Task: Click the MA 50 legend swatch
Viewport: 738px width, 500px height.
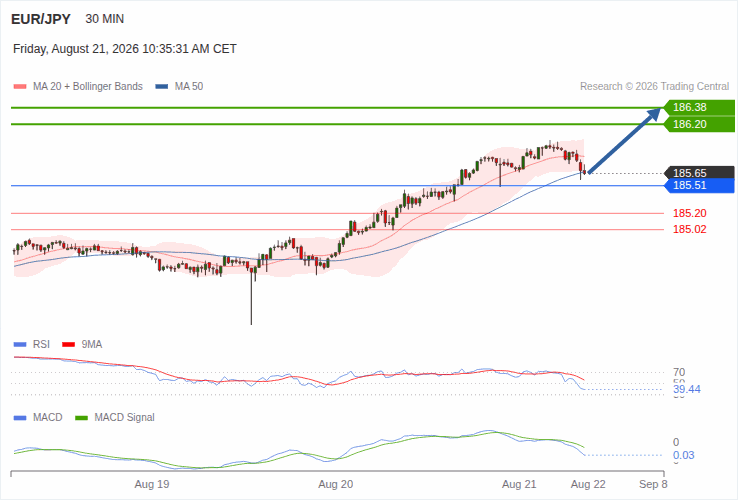Action: (162, 87)
